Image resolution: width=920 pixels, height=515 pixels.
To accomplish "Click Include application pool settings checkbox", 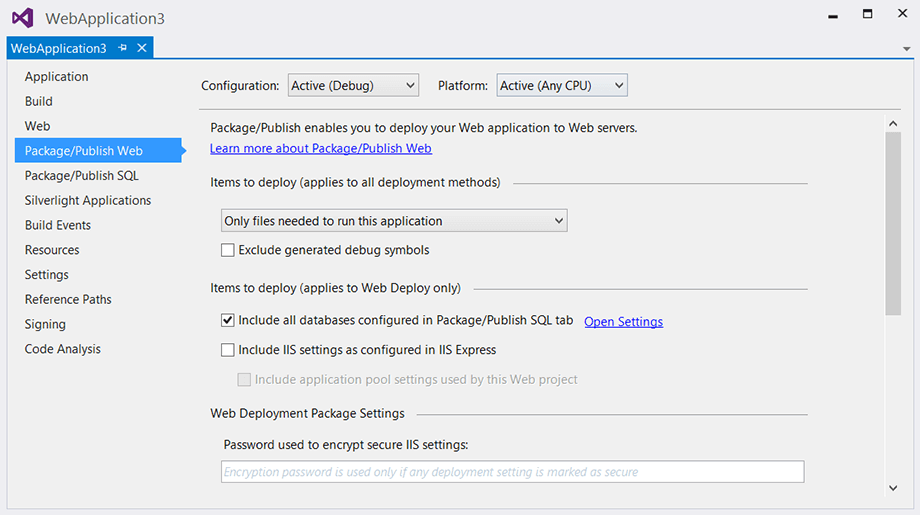I will (244, 380).
